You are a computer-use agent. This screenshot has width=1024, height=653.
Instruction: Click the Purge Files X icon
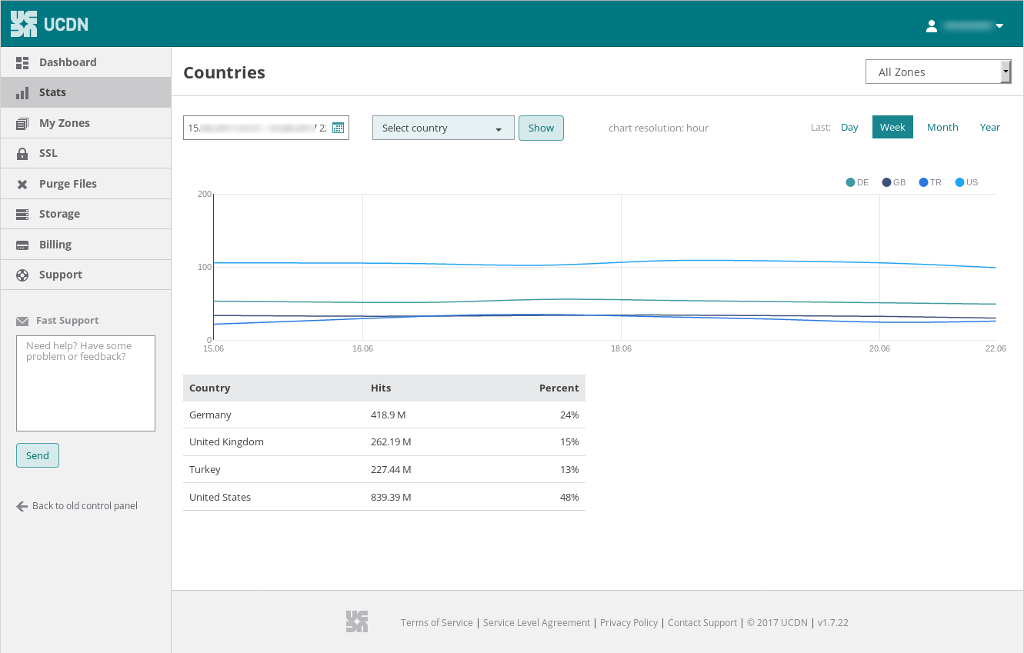point(22,185)
